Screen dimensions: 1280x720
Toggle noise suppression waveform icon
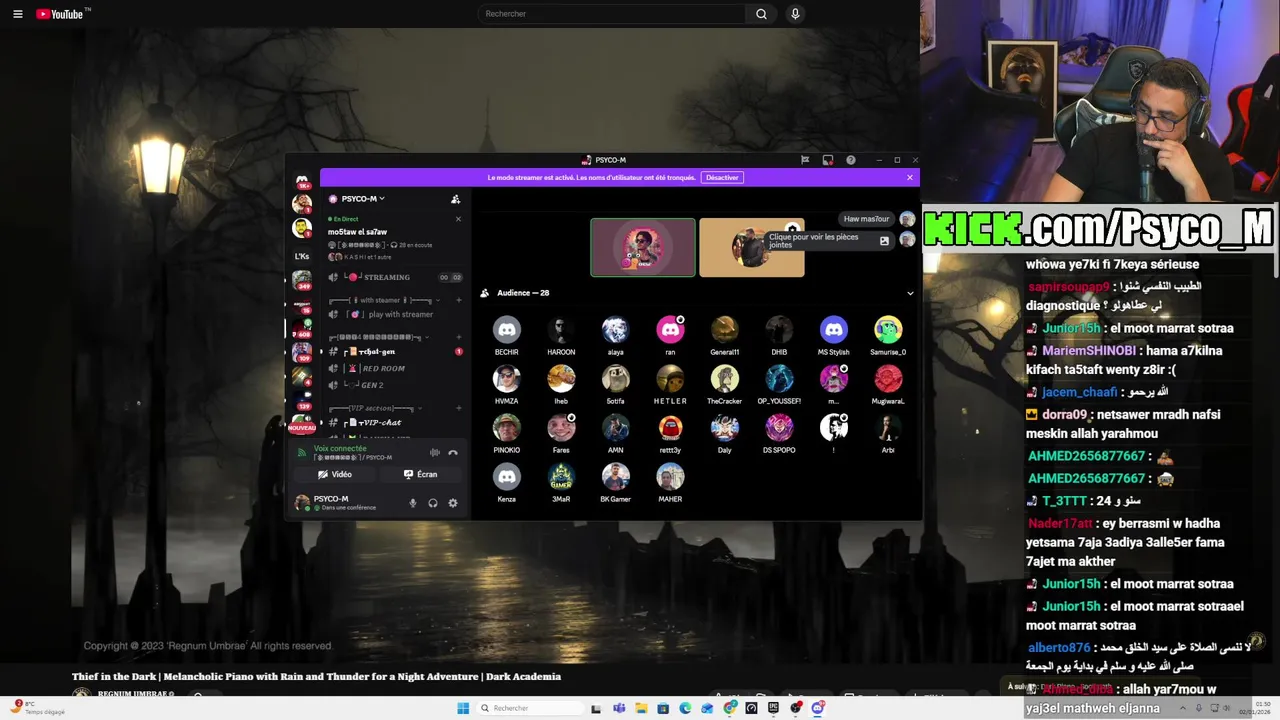point(434,453)
